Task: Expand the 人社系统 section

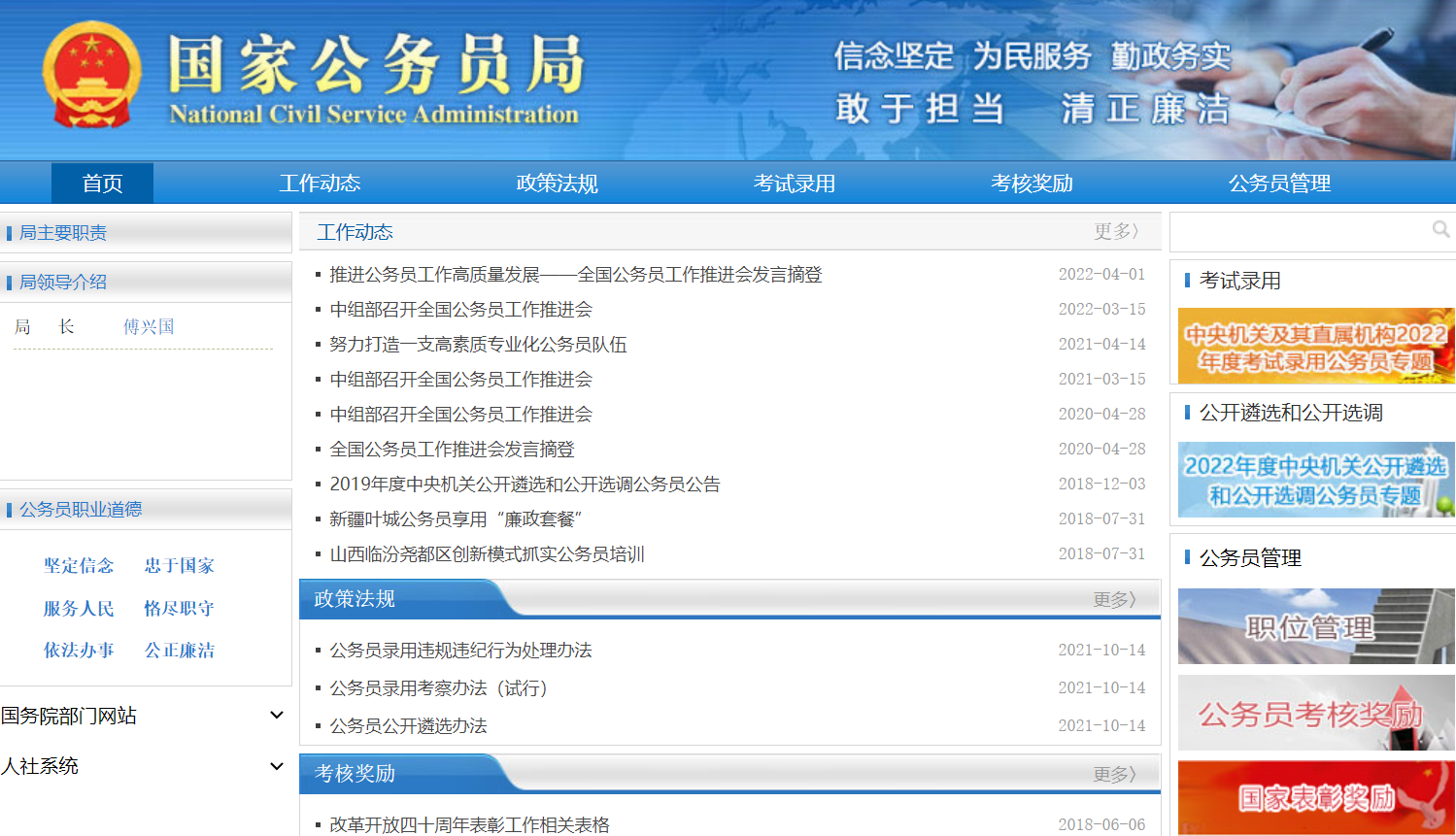Action: point(146,766)
